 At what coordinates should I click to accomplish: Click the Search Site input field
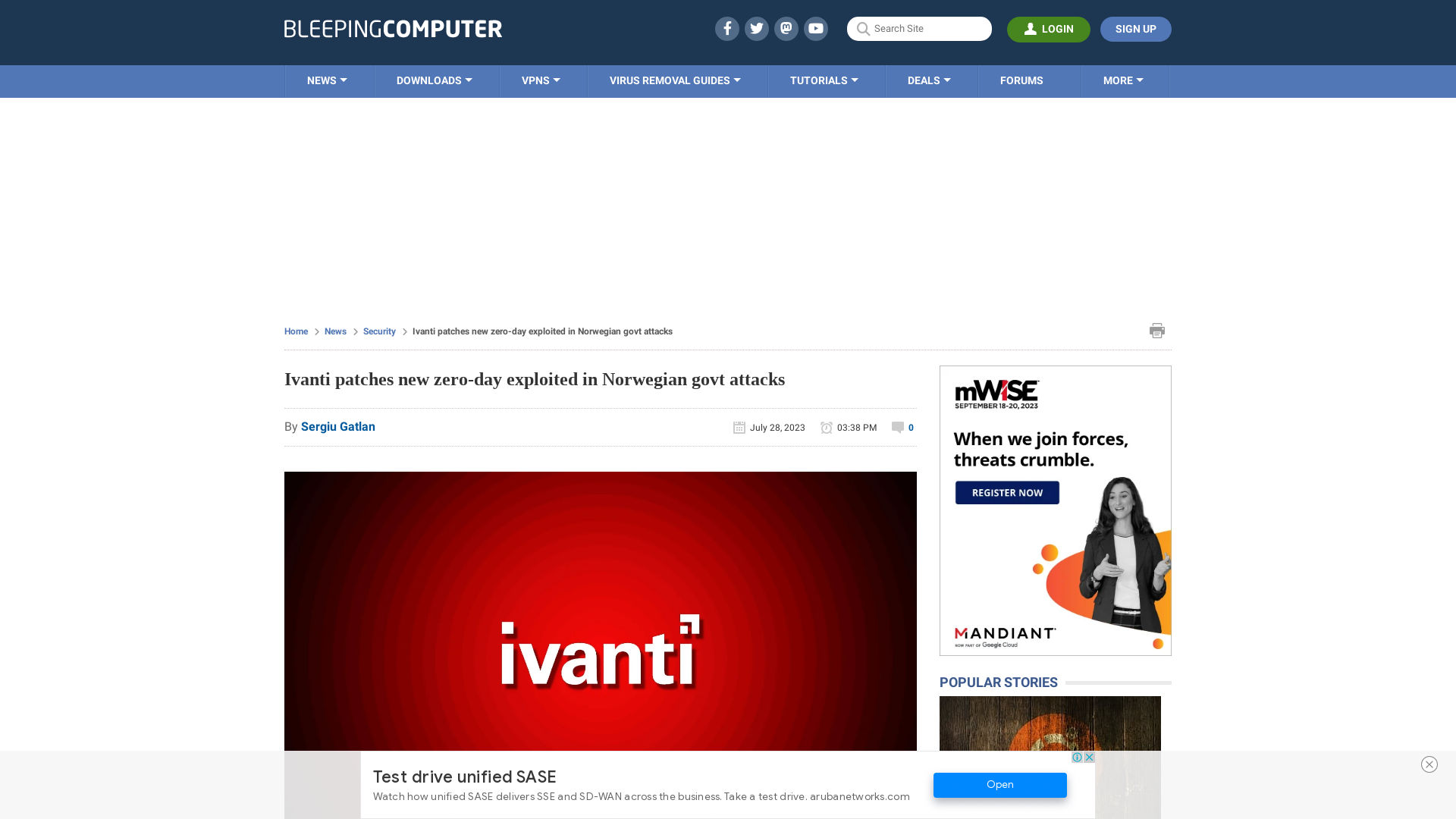point(919,29)
